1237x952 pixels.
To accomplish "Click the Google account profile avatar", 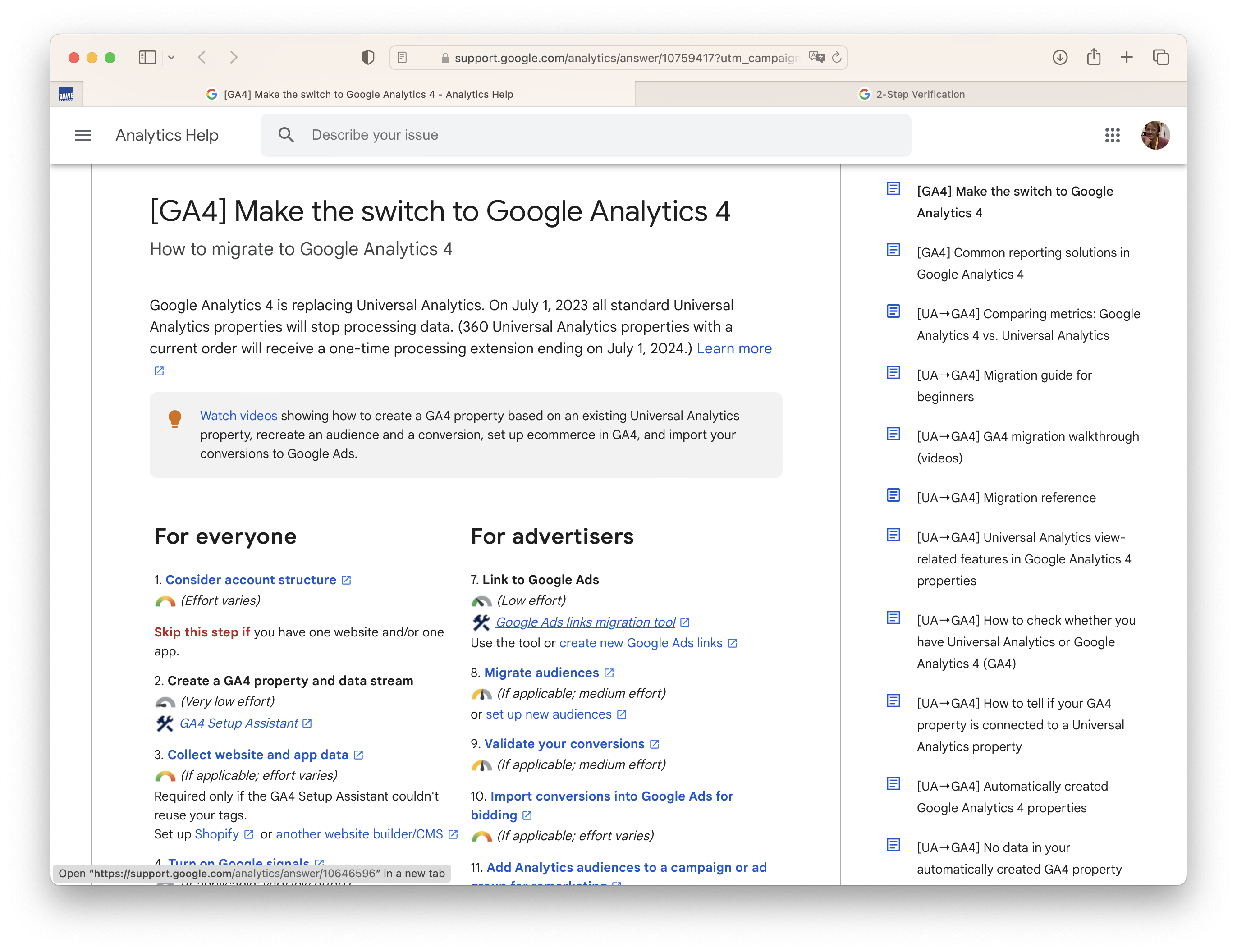I will point(1155,135).
